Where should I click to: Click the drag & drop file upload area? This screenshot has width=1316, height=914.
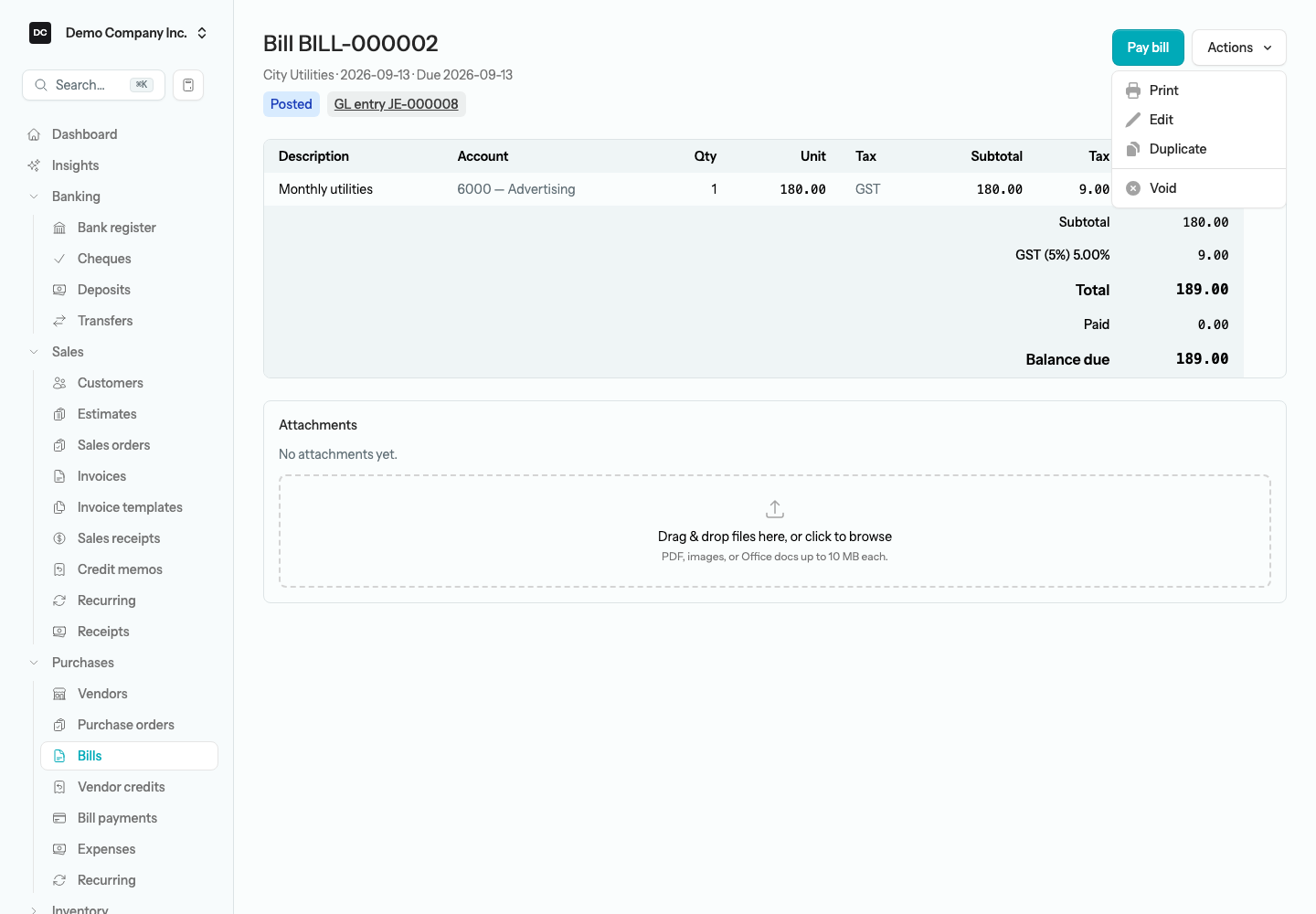tap(775, 531)
